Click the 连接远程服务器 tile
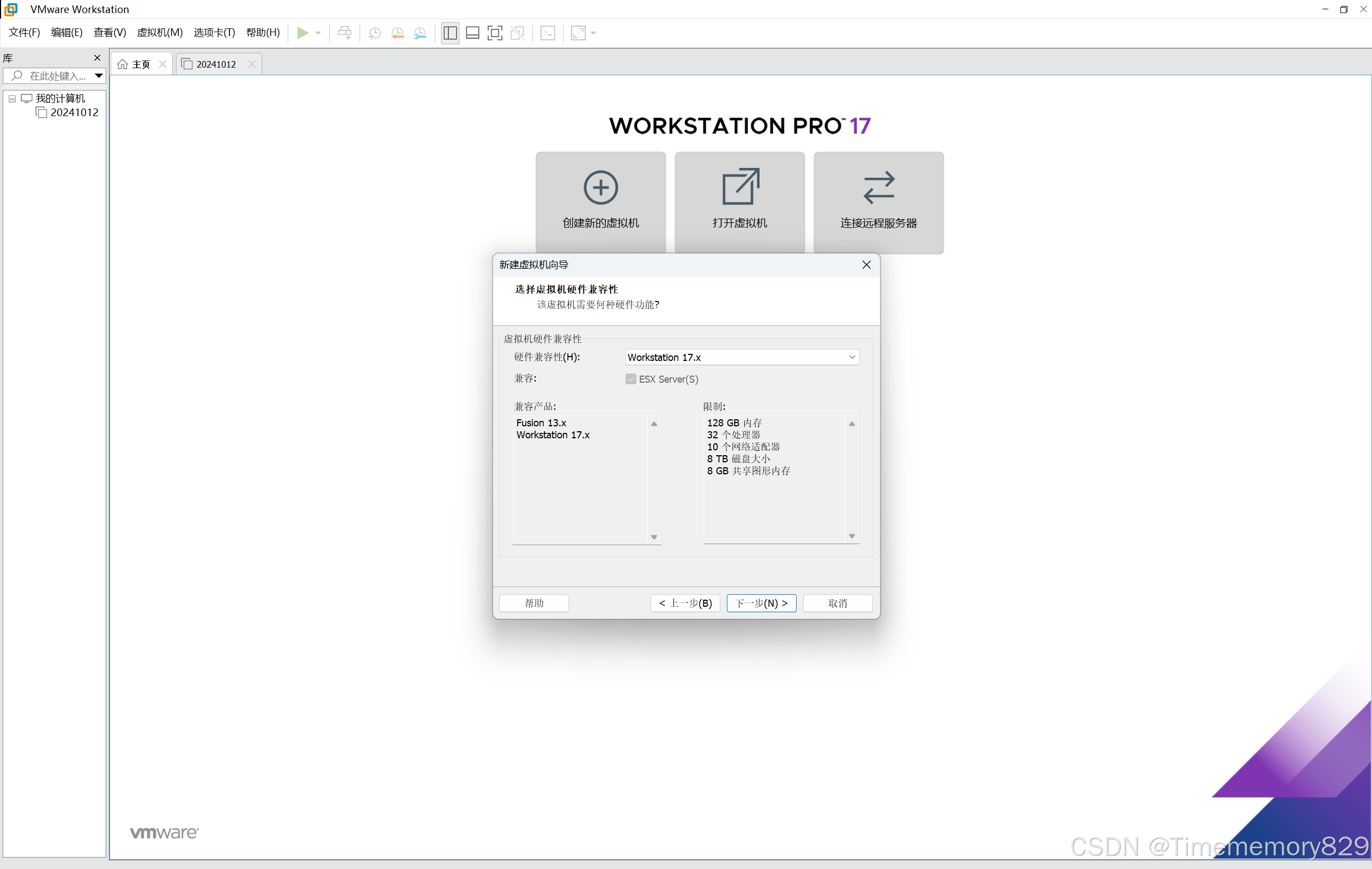The image size is (1372, 869). coord(878,202)
